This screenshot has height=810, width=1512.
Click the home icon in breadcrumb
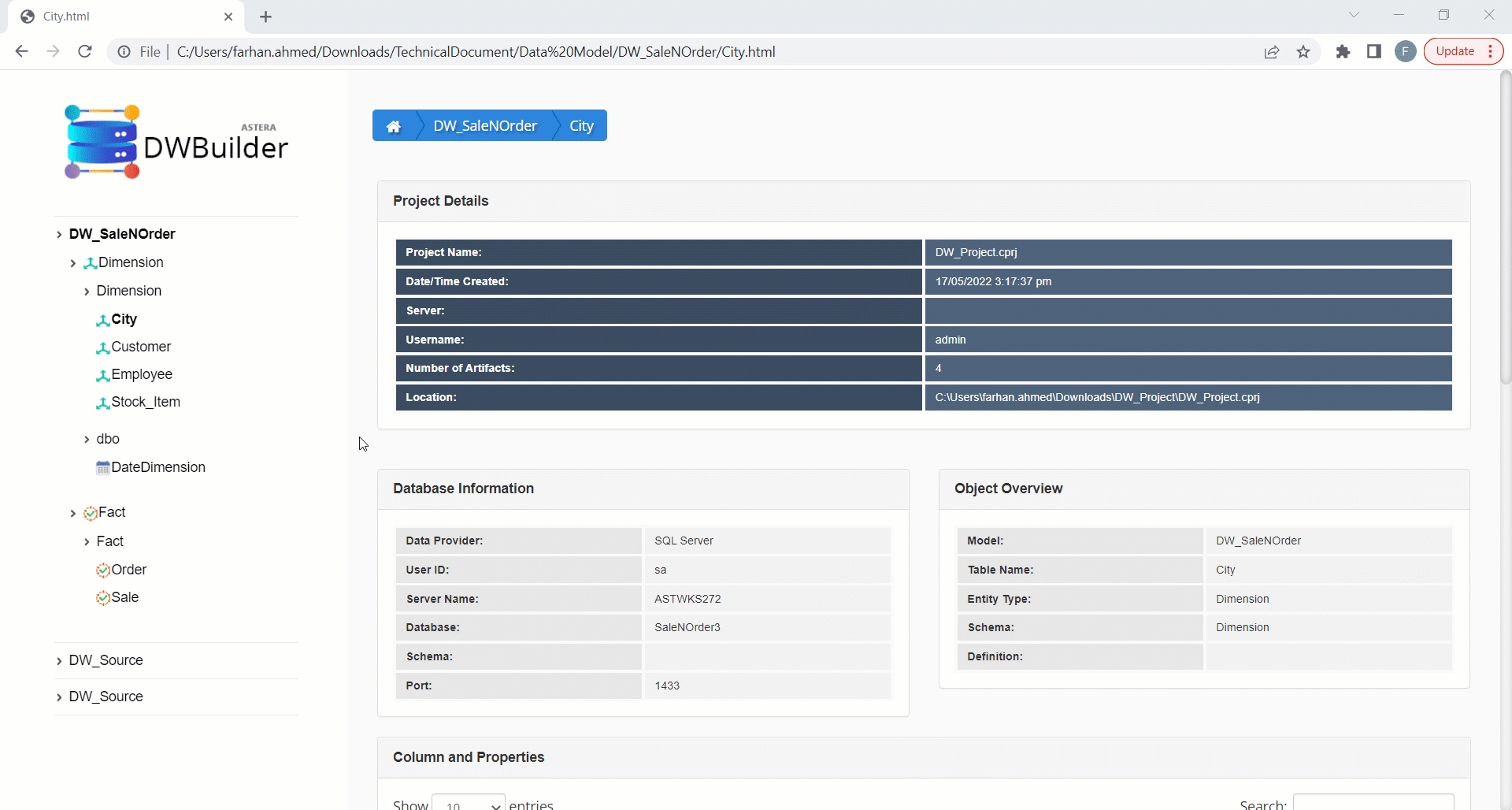click(x=394, y=126)
